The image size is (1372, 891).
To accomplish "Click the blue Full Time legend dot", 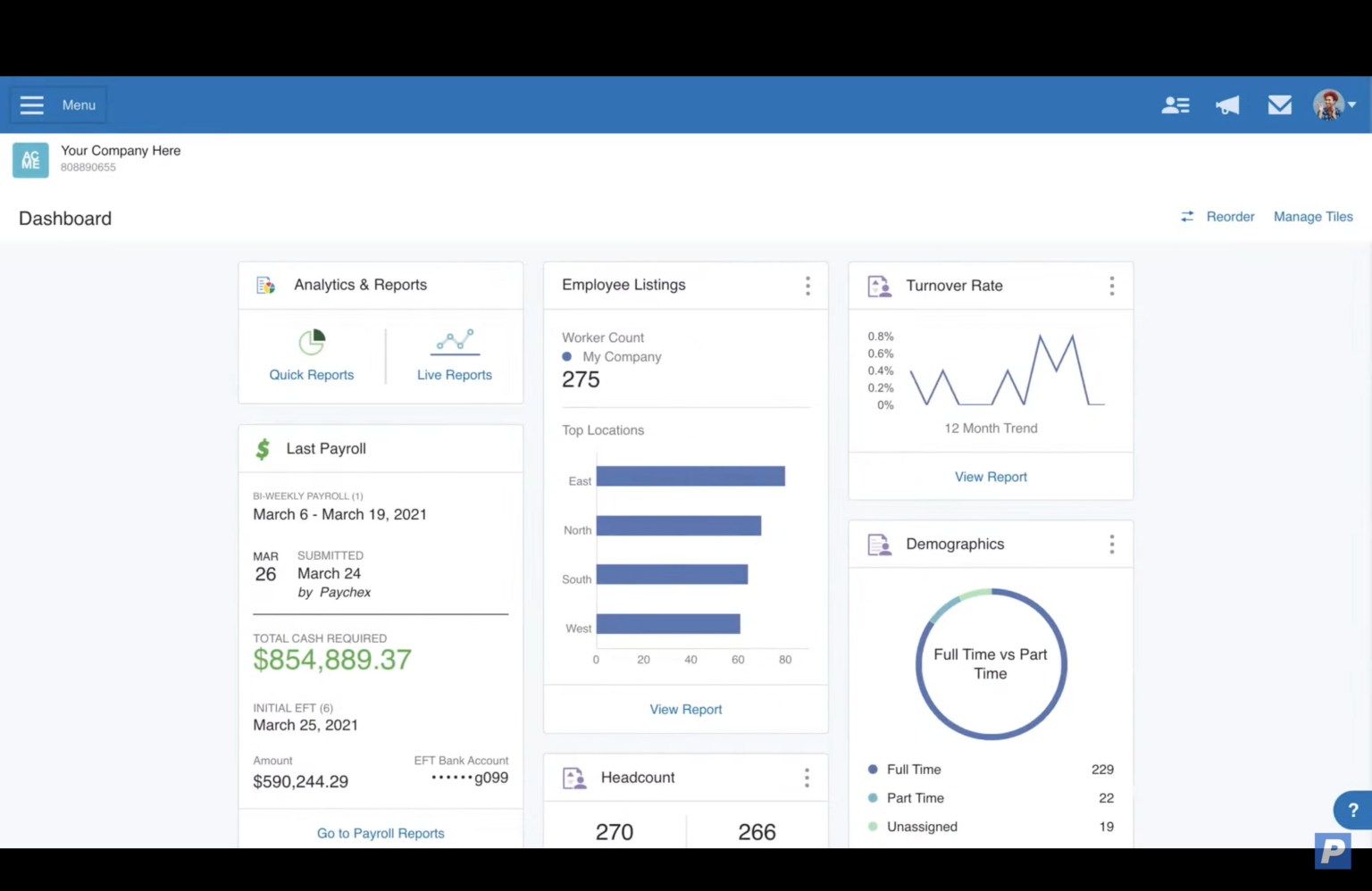I will [871, 769].
